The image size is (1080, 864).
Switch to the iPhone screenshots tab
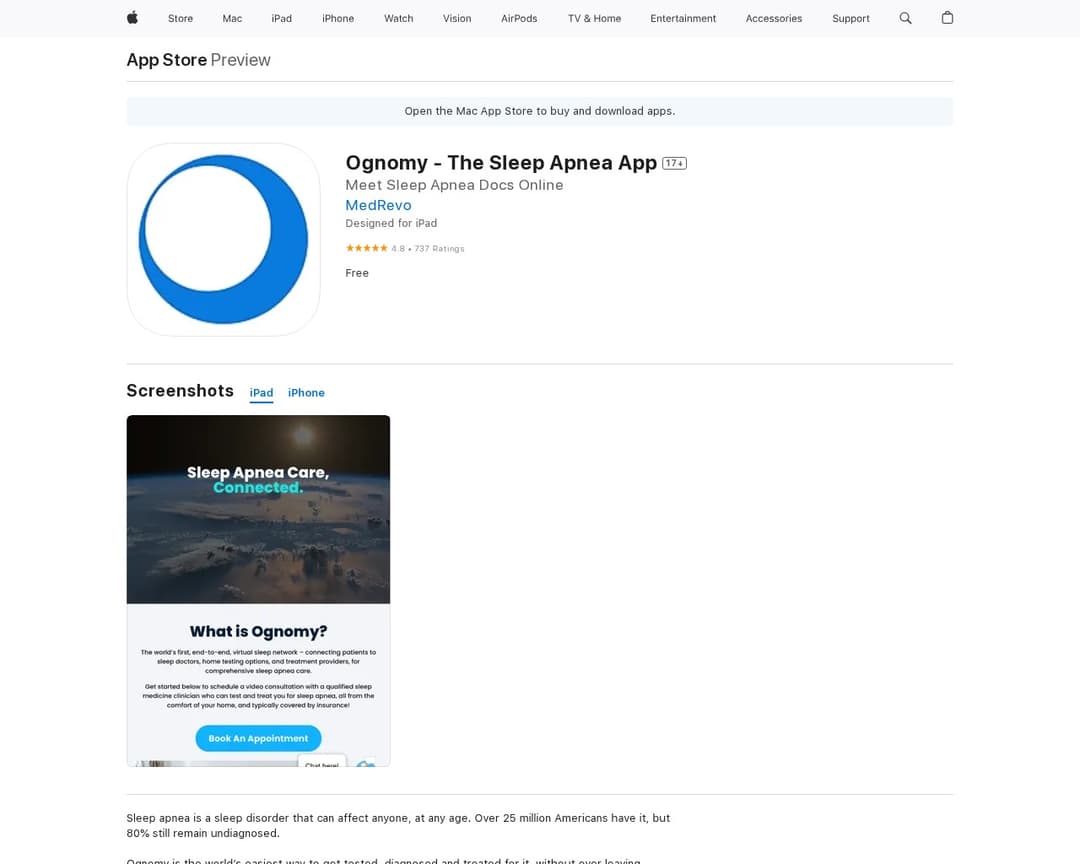pos(306,392)
